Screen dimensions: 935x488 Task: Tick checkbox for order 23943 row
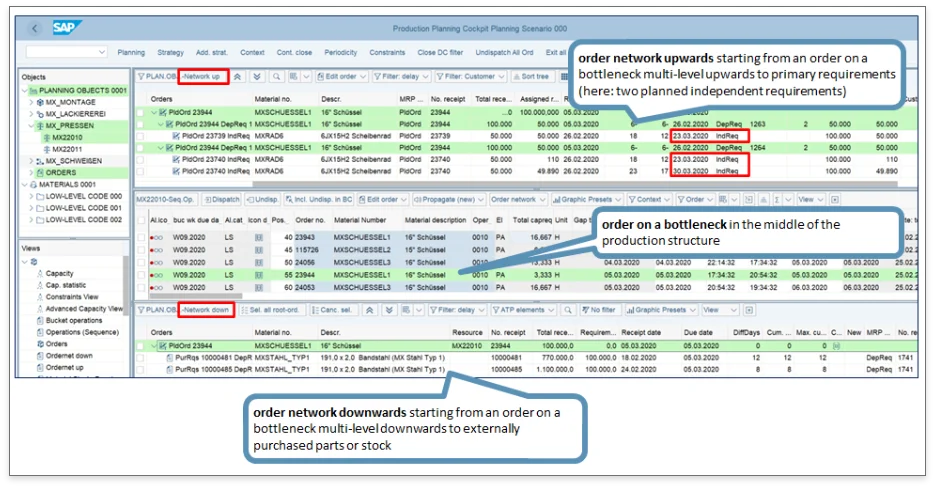click(x=141, y=237)
